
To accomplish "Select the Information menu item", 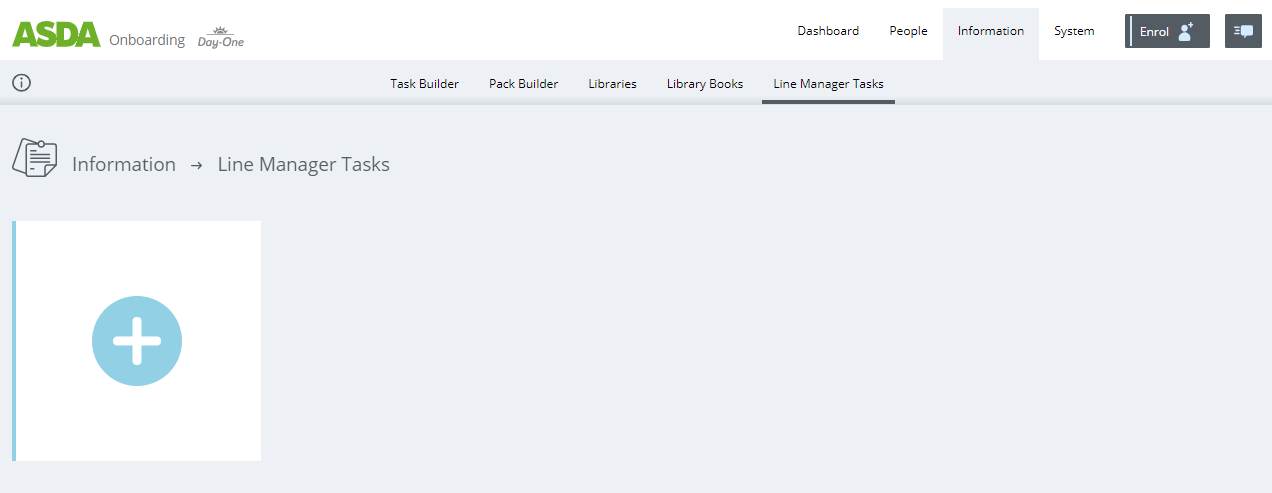I will [x=990, y=31].
